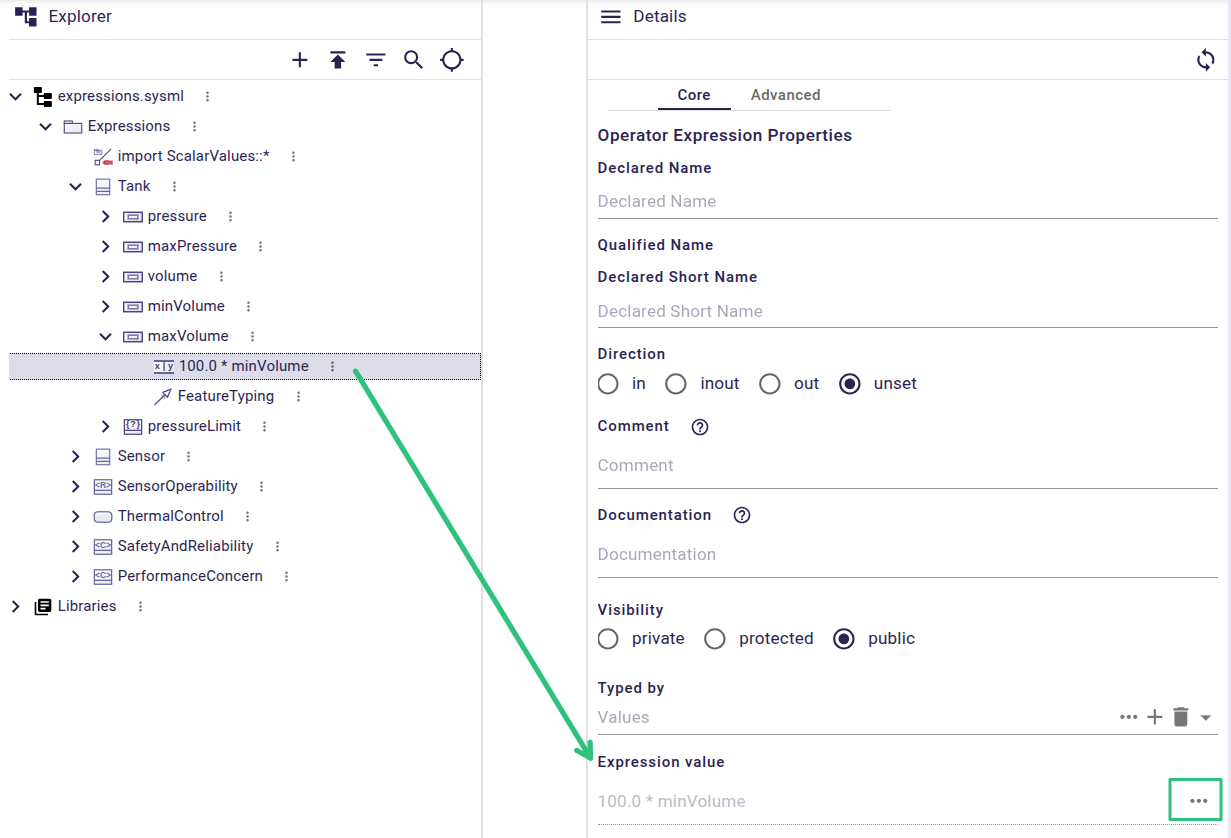1231x838 pixels.
Task: Select the 'public' visibility radio button
Action: (844, 639)
